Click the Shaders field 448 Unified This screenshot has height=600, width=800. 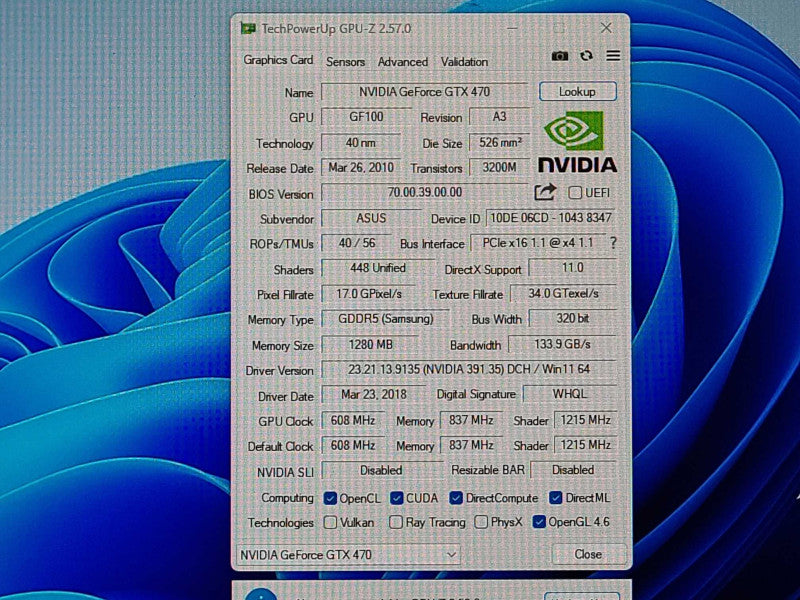[378, 268]
